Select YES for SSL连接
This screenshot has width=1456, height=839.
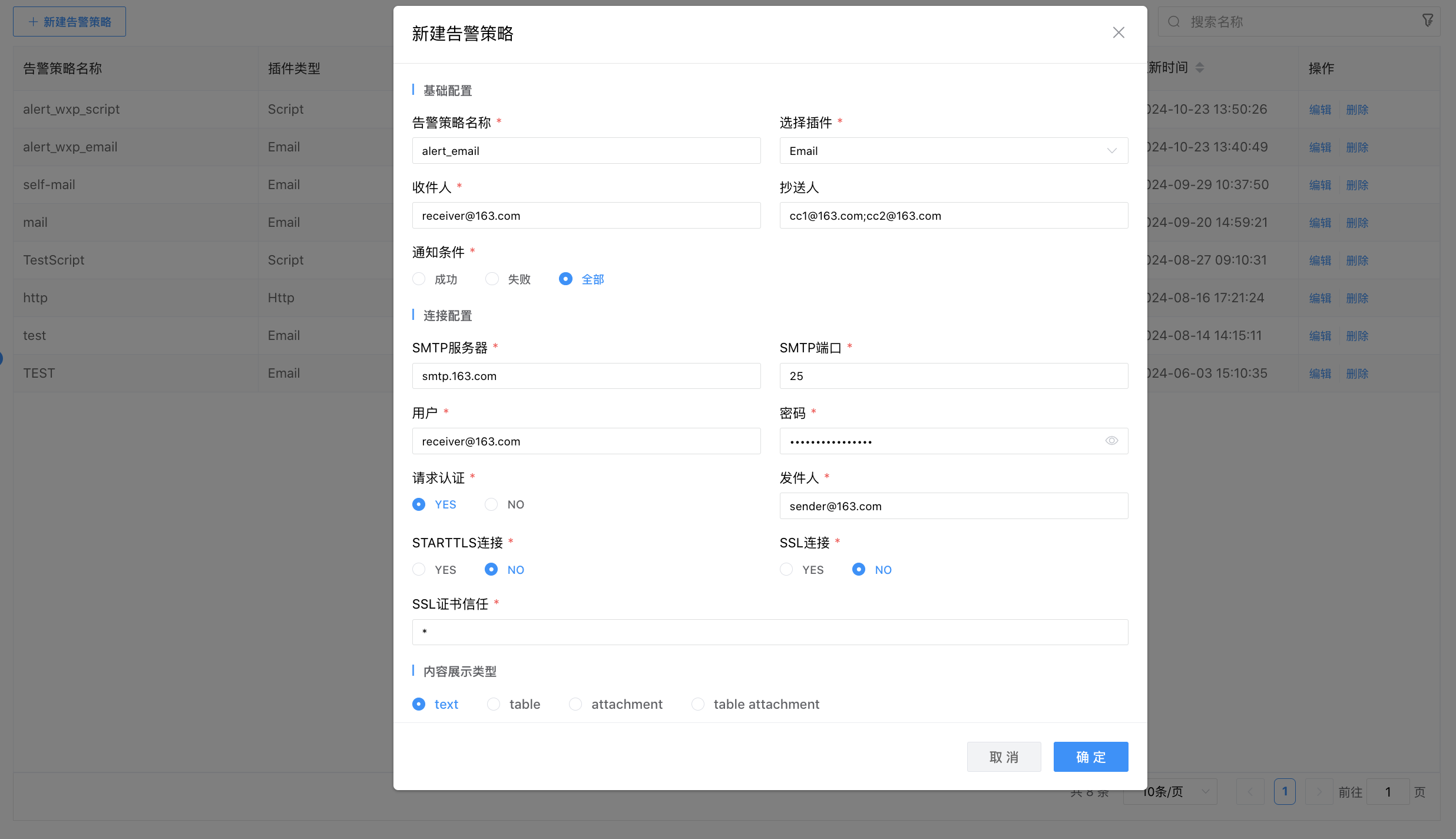(x=786, y=569)
